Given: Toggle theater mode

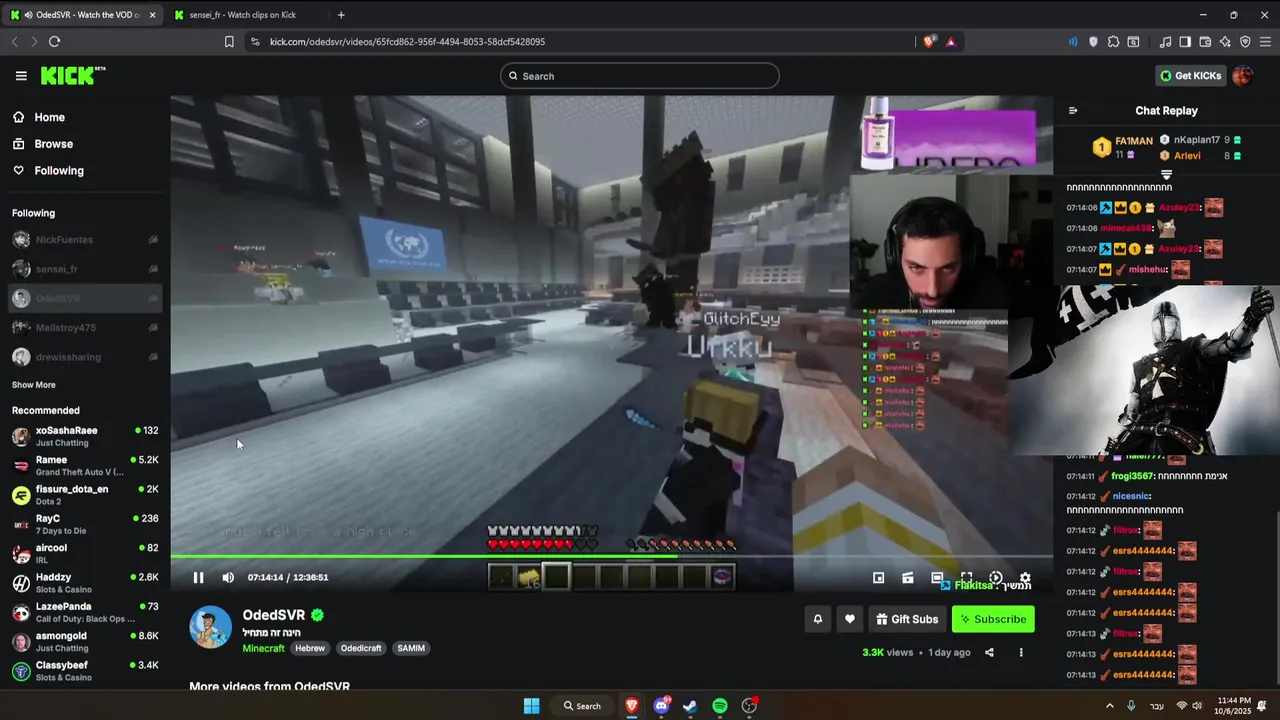Looking at the screenshot, I should point(937,577).
